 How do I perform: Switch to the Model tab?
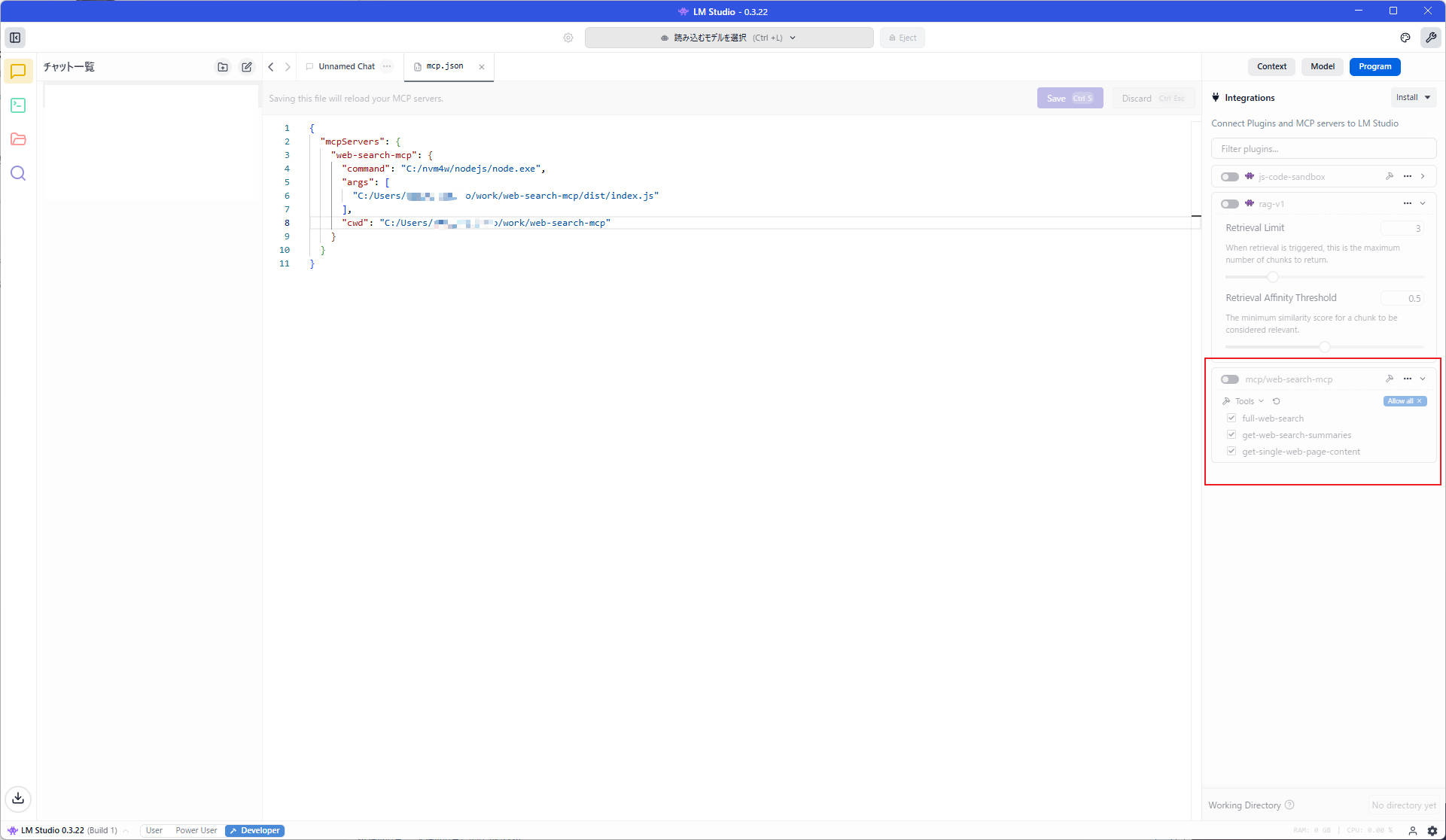1322,66
